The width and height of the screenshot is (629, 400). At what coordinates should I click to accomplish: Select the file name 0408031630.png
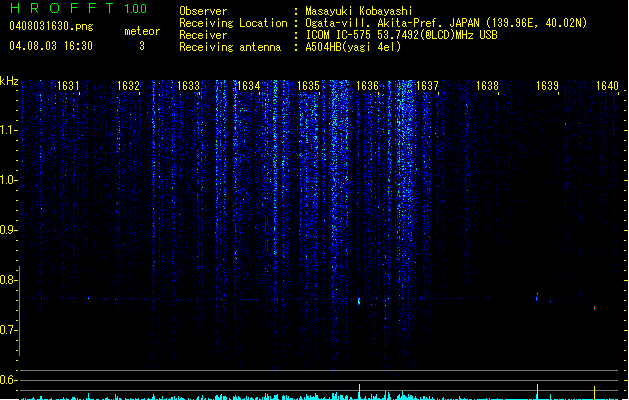click(x=51, y=26)
